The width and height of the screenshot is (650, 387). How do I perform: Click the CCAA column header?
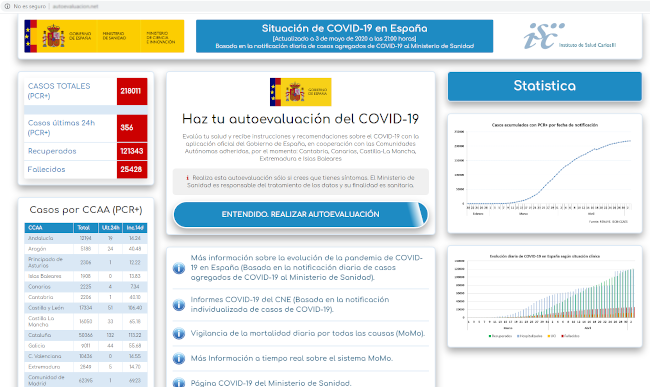[x=49, y=227]
